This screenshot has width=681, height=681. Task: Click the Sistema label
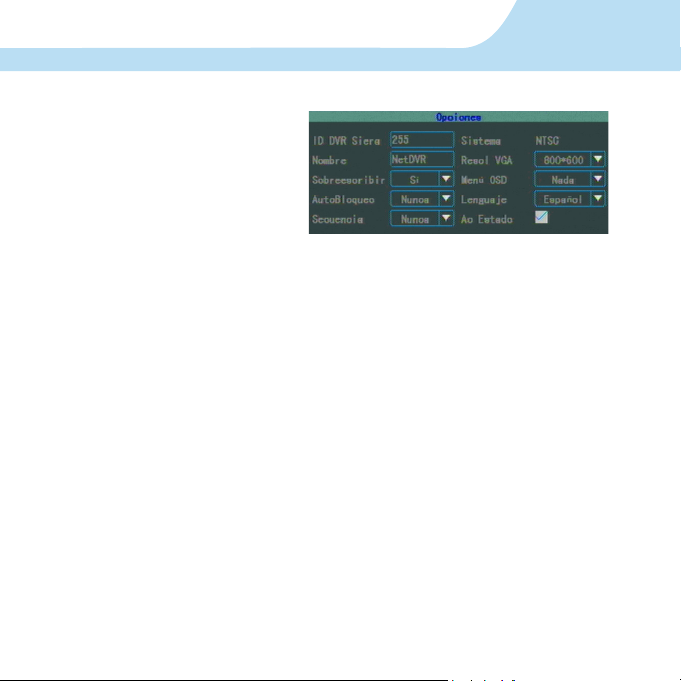point(481,141)
